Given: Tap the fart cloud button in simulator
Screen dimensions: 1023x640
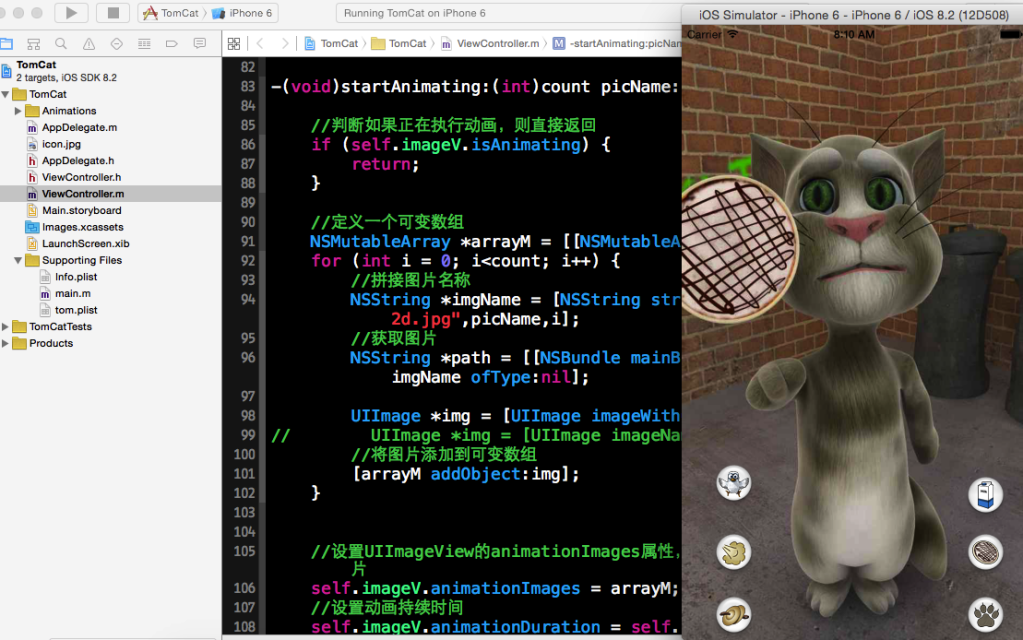Looking at the screenshot, I should click(x=734, y=553).
